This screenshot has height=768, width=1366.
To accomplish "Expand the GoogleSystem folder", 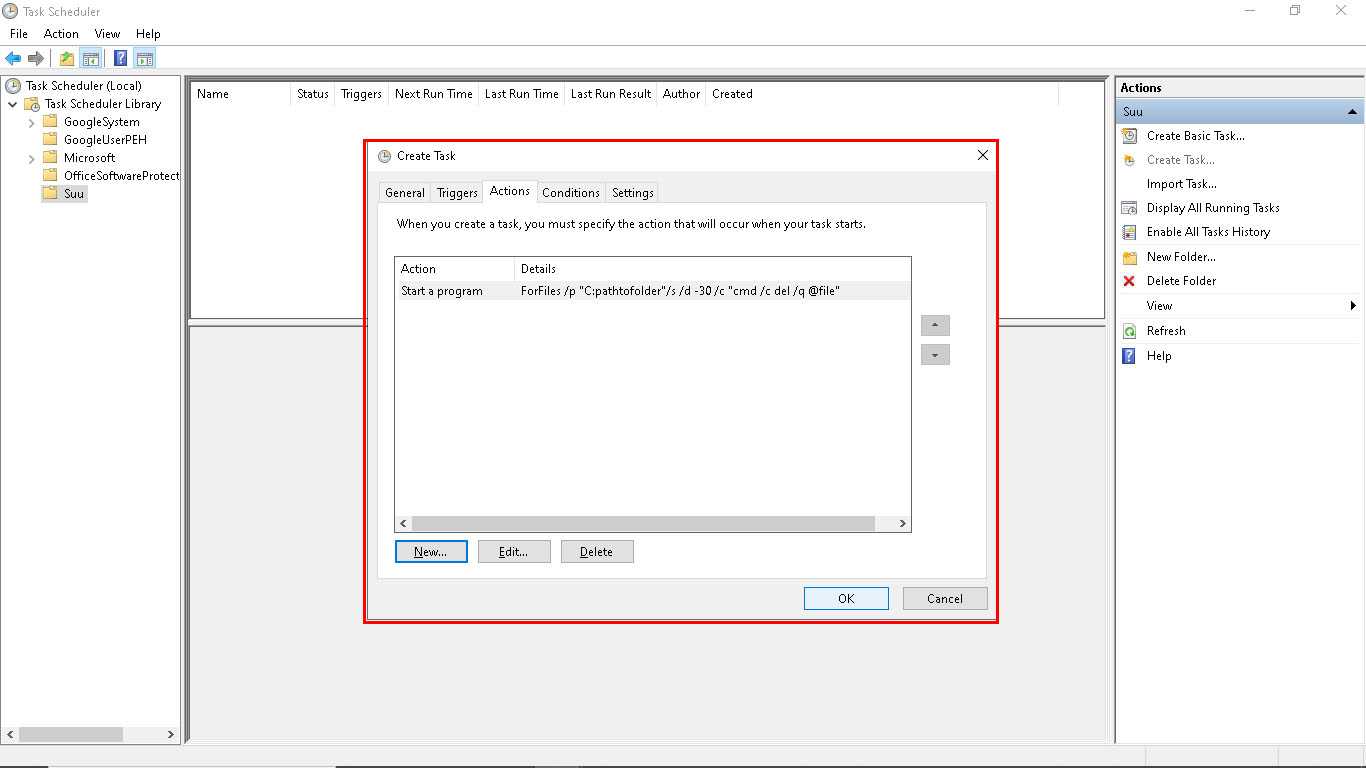I will click(30, 121).
